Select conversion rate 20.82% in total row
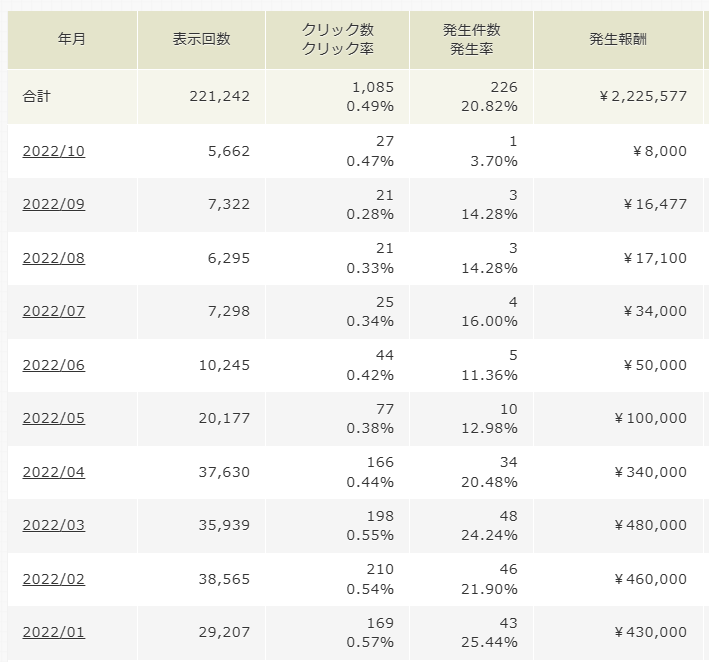 [x=489, y=107]
